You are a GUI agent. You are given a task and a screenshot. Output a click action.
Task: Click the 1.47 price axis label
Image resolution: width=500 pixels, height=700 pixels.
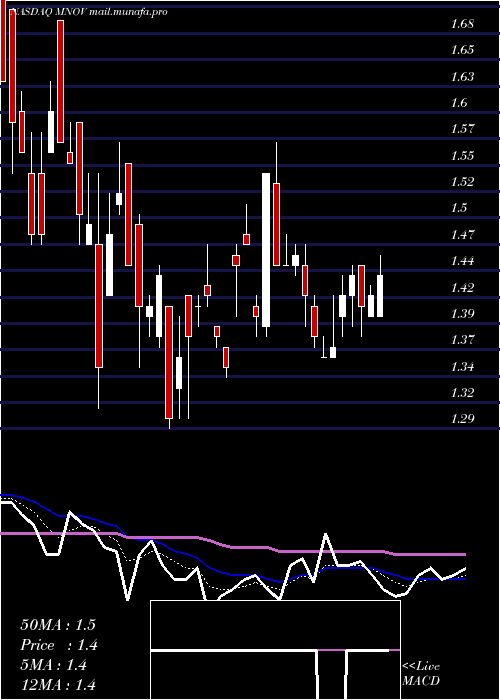point(462,234)
